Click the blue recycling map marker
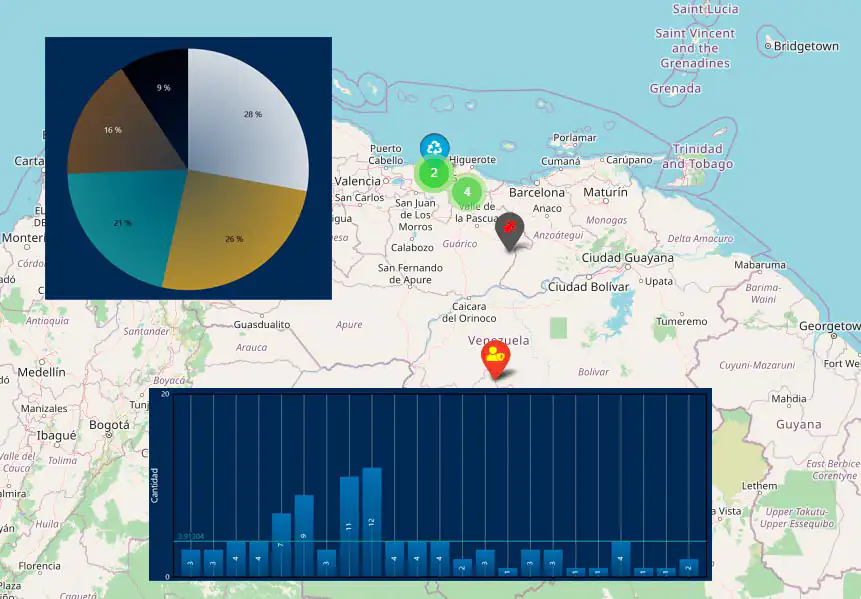 coord(434,147)
